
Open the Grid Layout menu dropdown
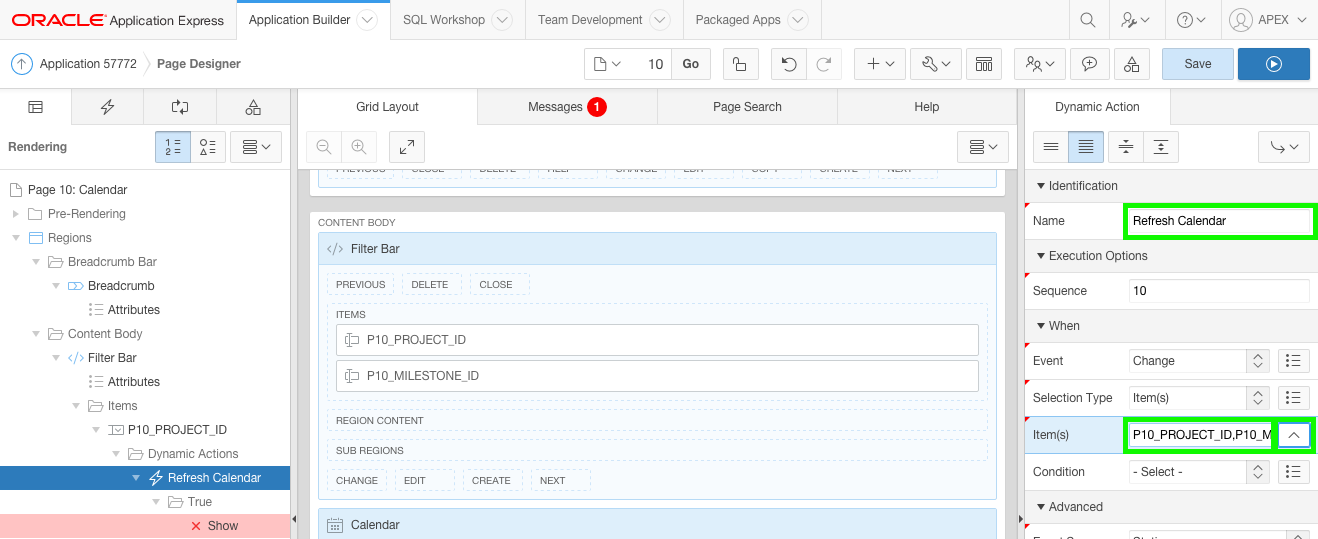click(x=983, y=147)
